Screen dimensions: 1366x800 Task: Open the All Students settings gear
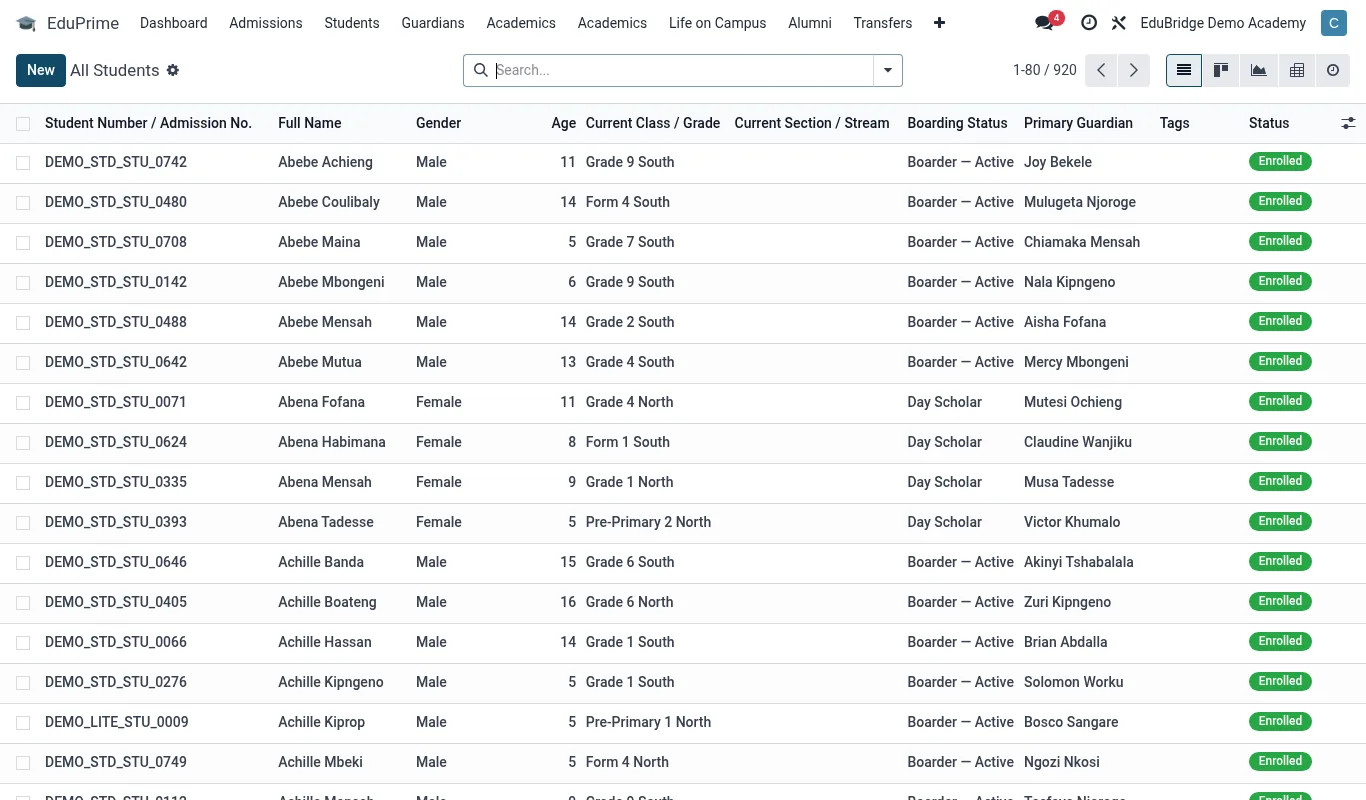point(173,70)
